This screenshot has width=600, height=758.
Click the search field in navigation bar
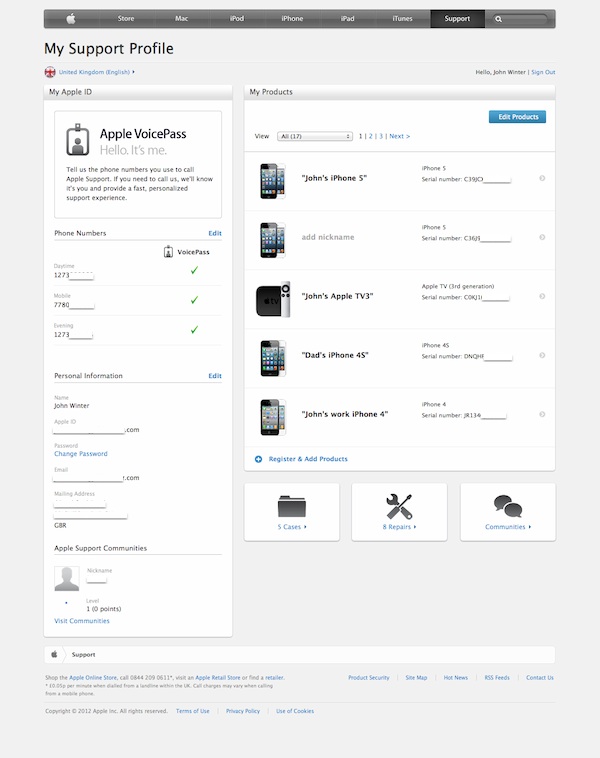pos(520,19)
